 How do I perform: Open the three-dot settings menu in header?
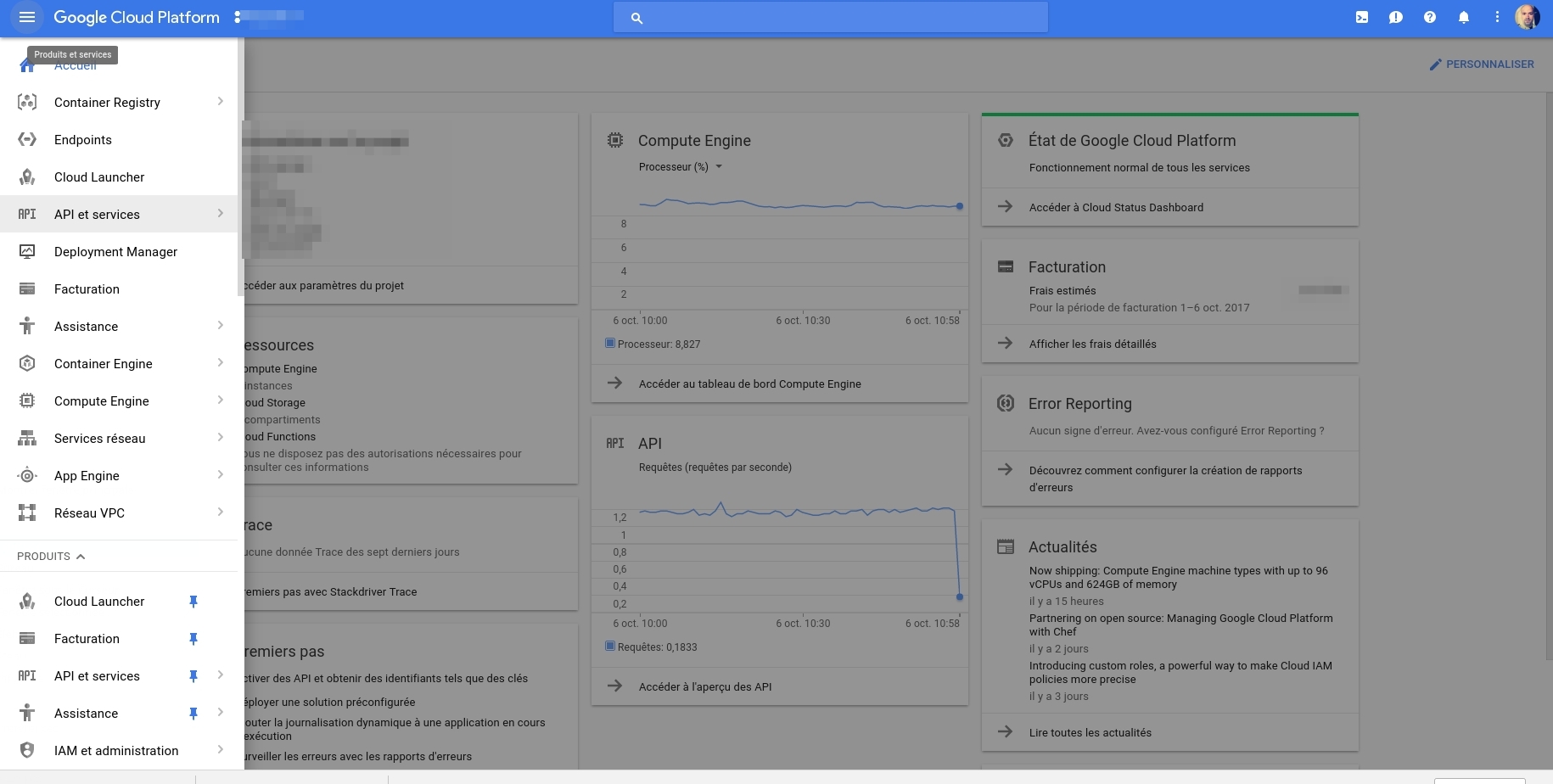pyautogui.click(x=1497, y=17)
